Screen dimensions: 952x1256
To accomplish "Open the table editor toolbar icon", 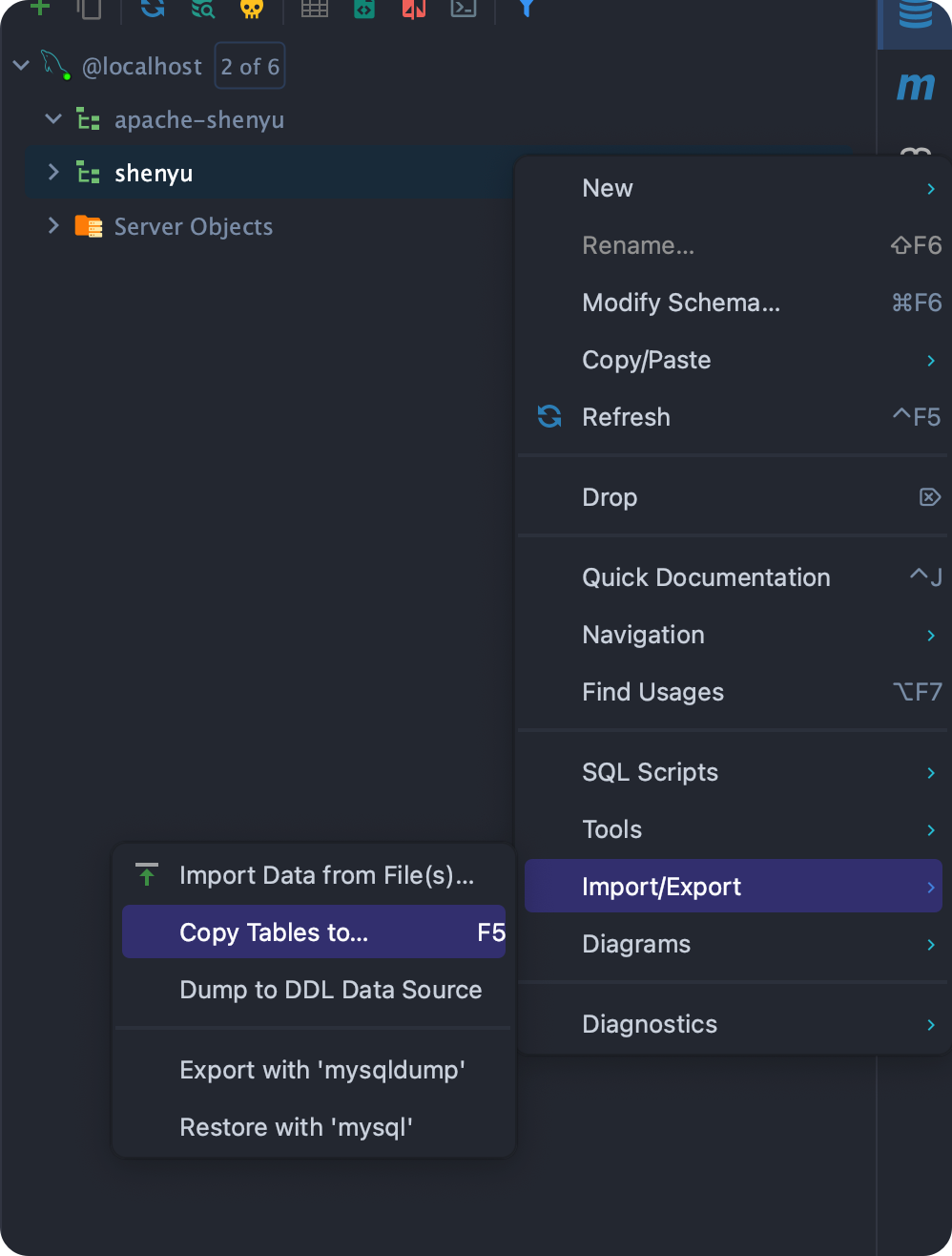I will pyautogui.click(x=315, y=8).
